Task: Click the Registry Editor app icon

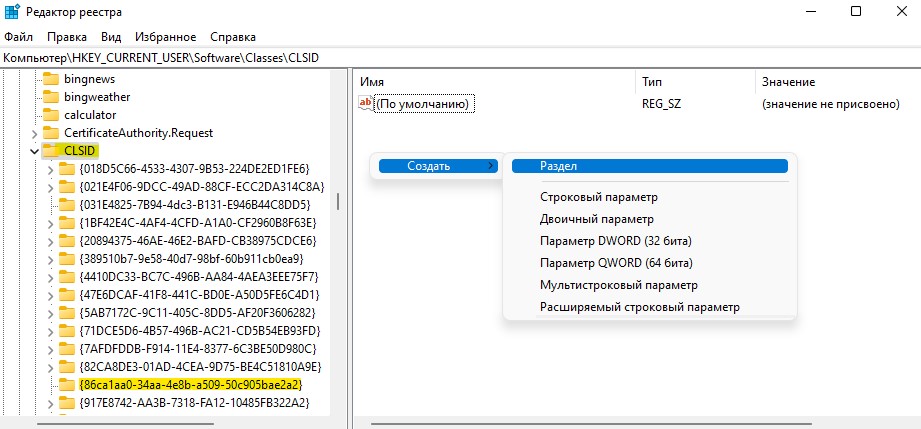Action: coord(12,12)
